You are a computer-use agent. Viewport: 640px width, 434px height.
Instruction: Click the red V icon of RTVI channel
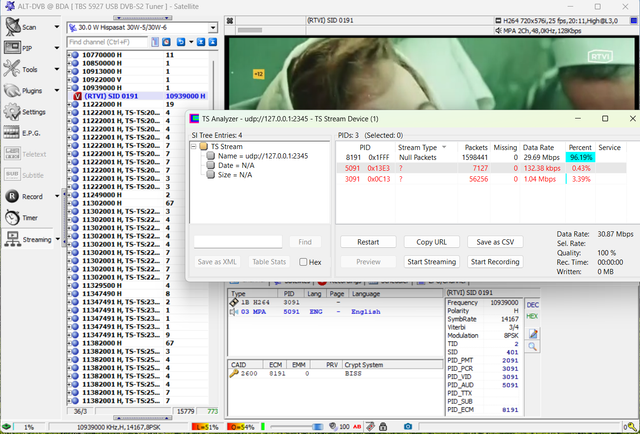click(x=78, y=96)
